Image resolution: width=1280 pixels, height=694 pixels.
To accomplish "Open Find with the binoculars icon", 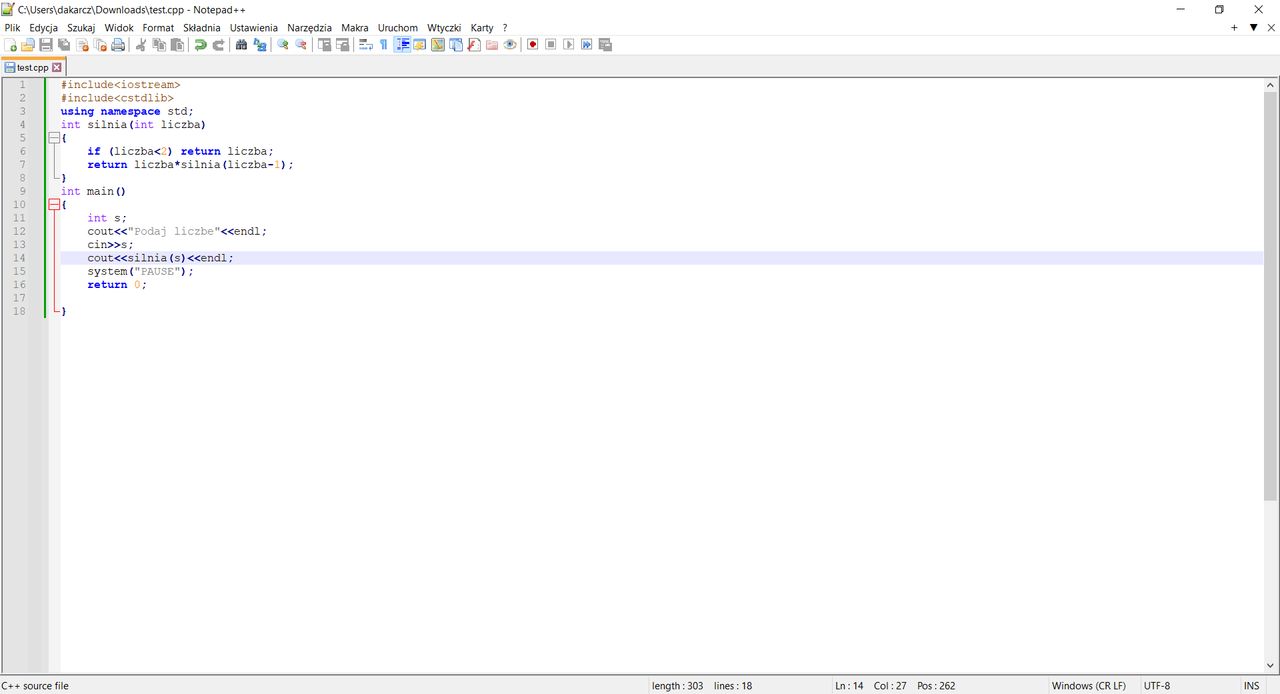I will click(241, 45).
